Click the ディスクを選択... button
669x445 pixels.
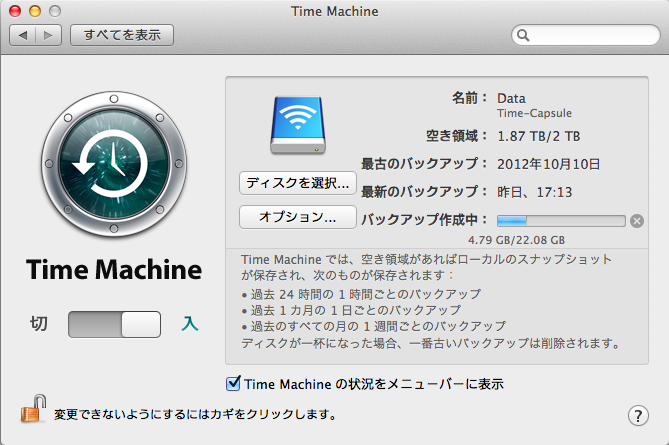pyautogui.click(x=298, y=183)
